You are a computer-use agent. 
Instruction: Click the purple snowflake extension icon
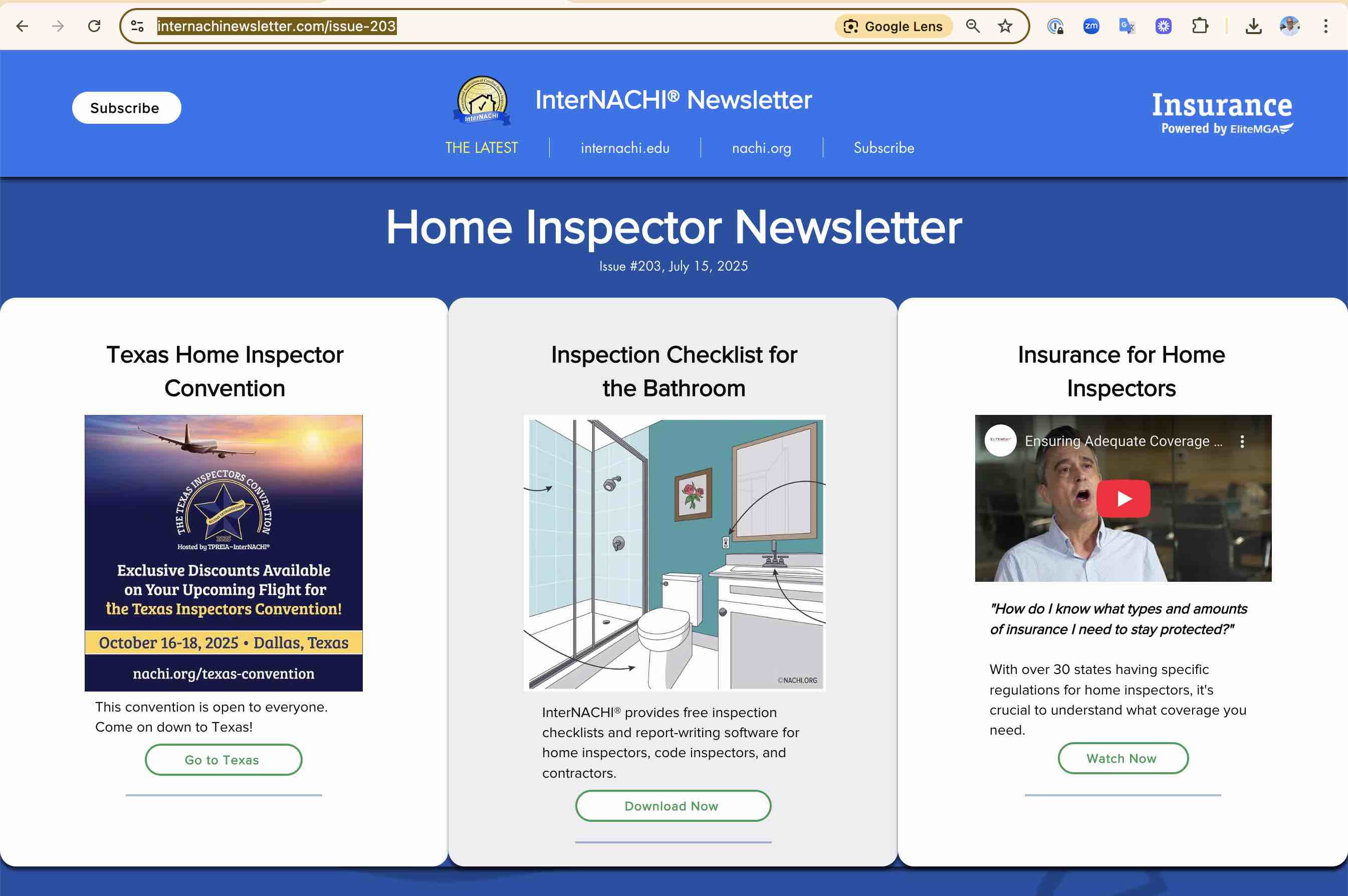tap(1164, 26)
